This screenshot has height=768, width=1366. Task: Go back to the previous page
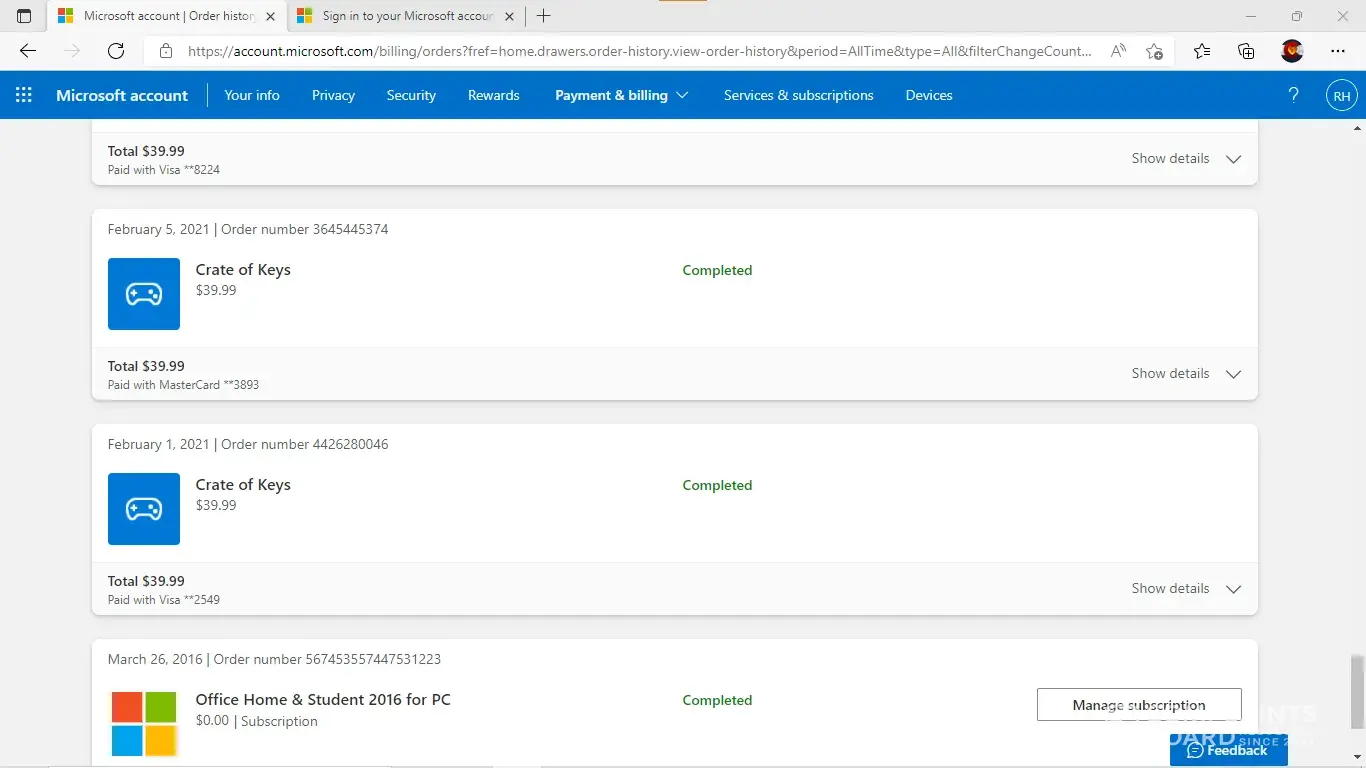click(x=28, y=51)
